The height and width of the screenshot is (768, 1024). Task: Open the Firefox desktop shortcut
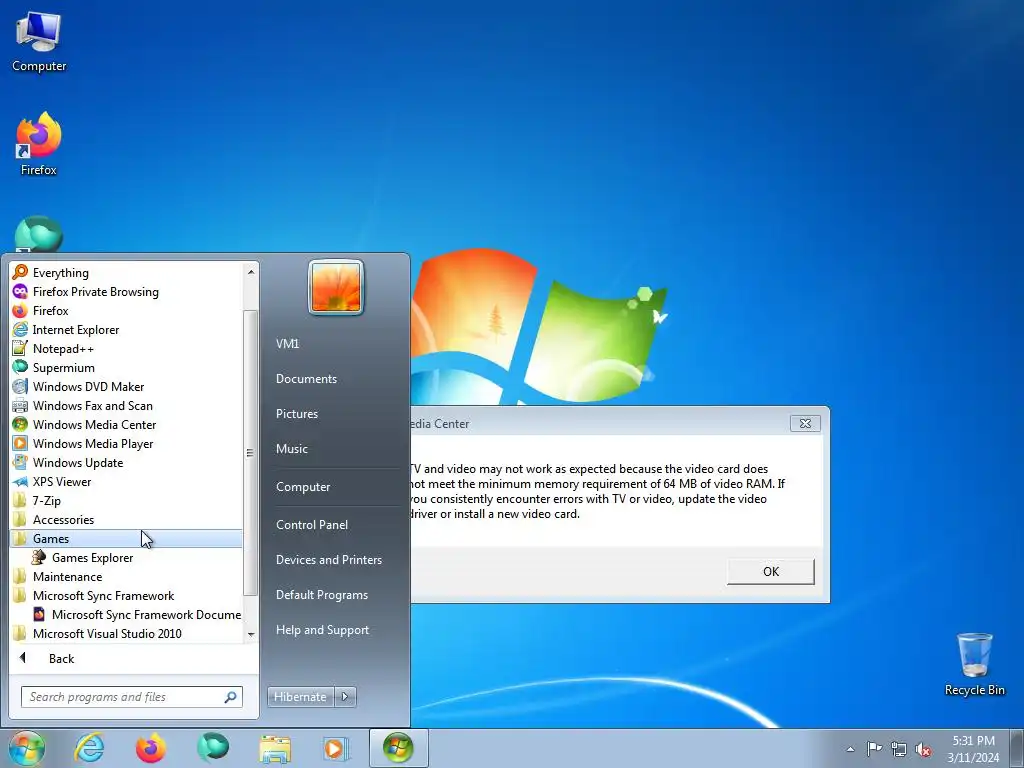[x=39, y=144]
